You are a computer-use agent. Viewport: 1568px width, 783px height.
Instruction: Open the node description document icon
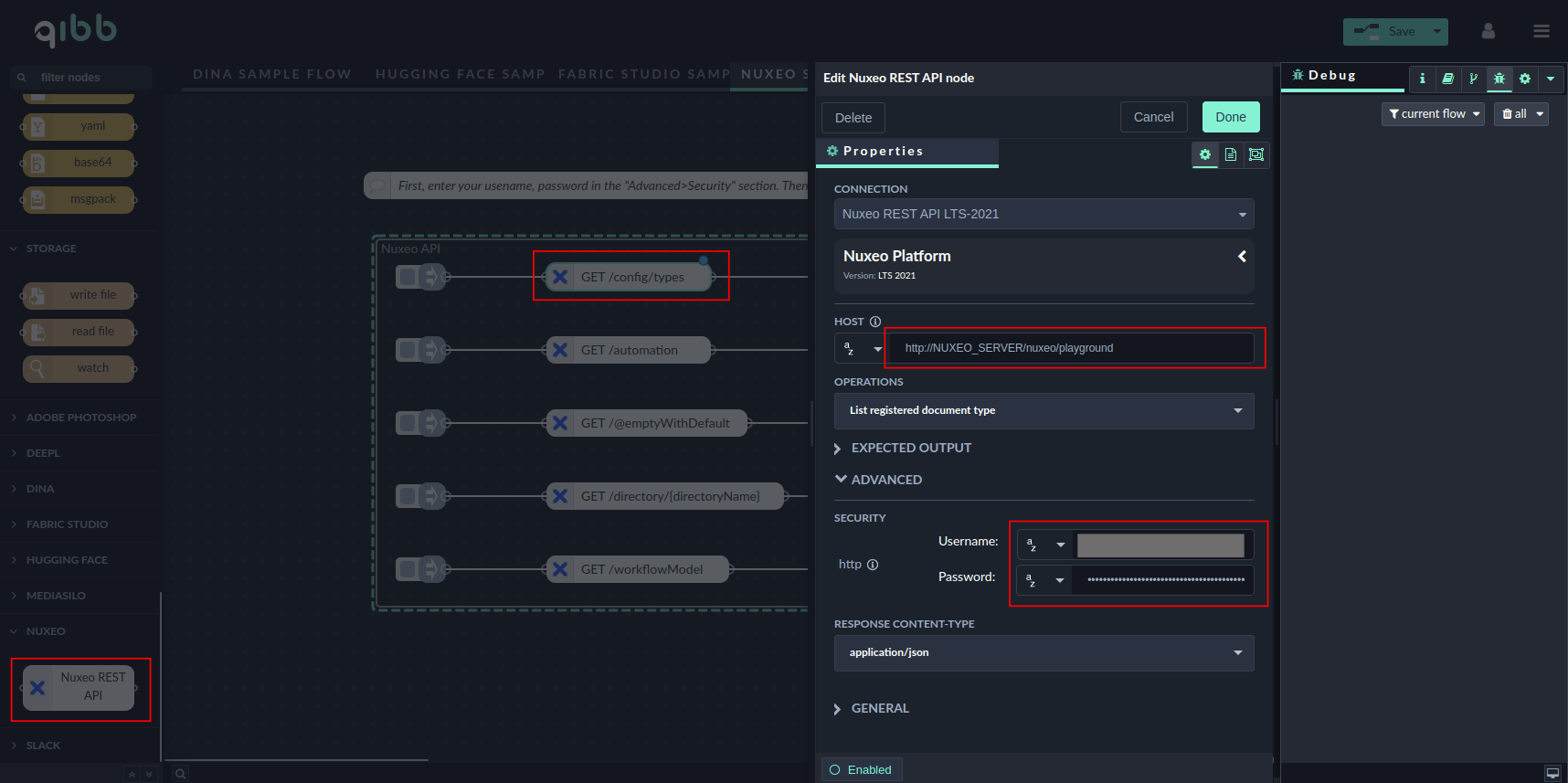[x=1231, y=154]
